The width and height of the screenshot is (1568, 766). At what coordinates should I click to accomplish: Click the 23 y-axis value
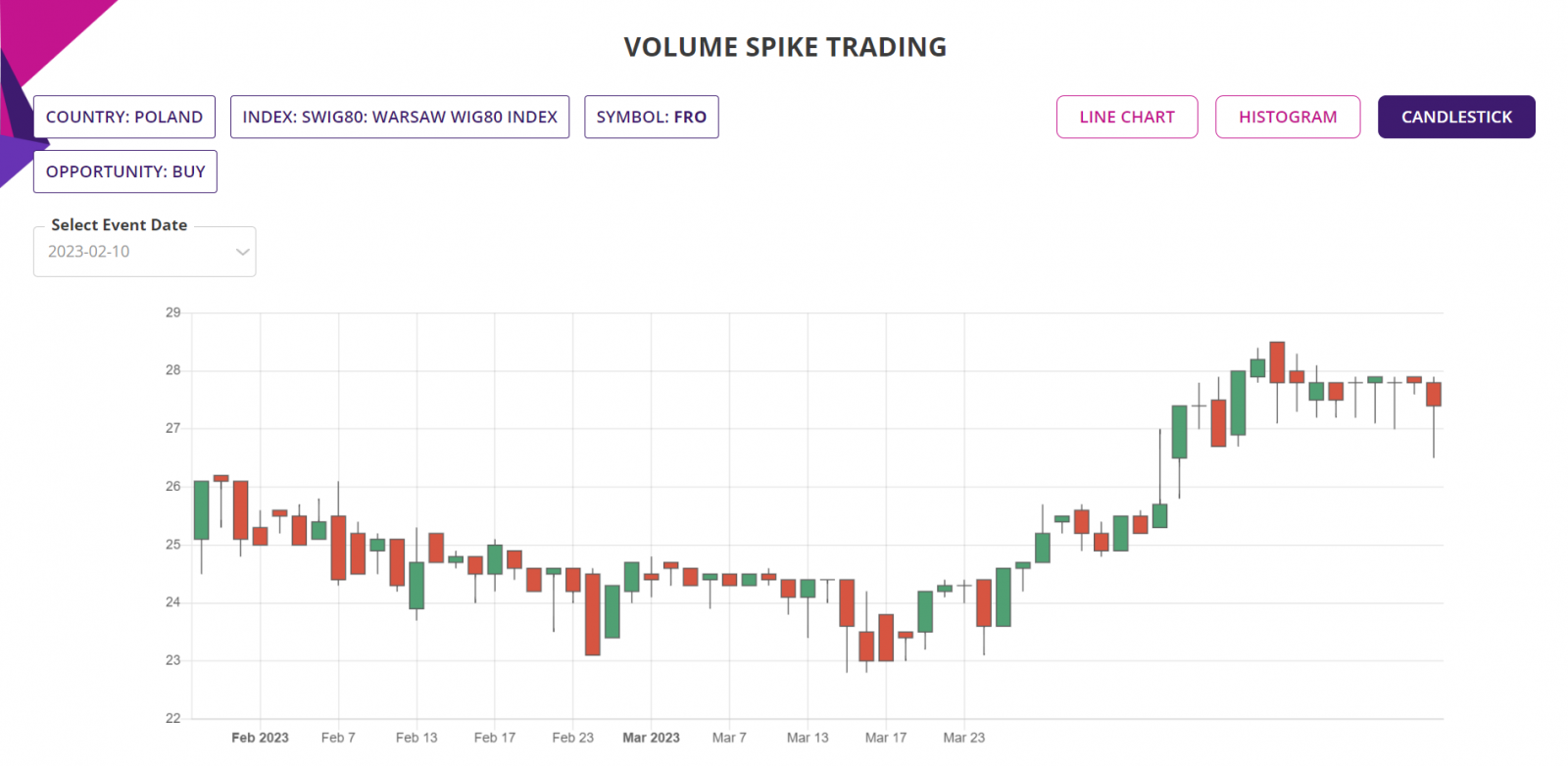(x=173, y=660)
